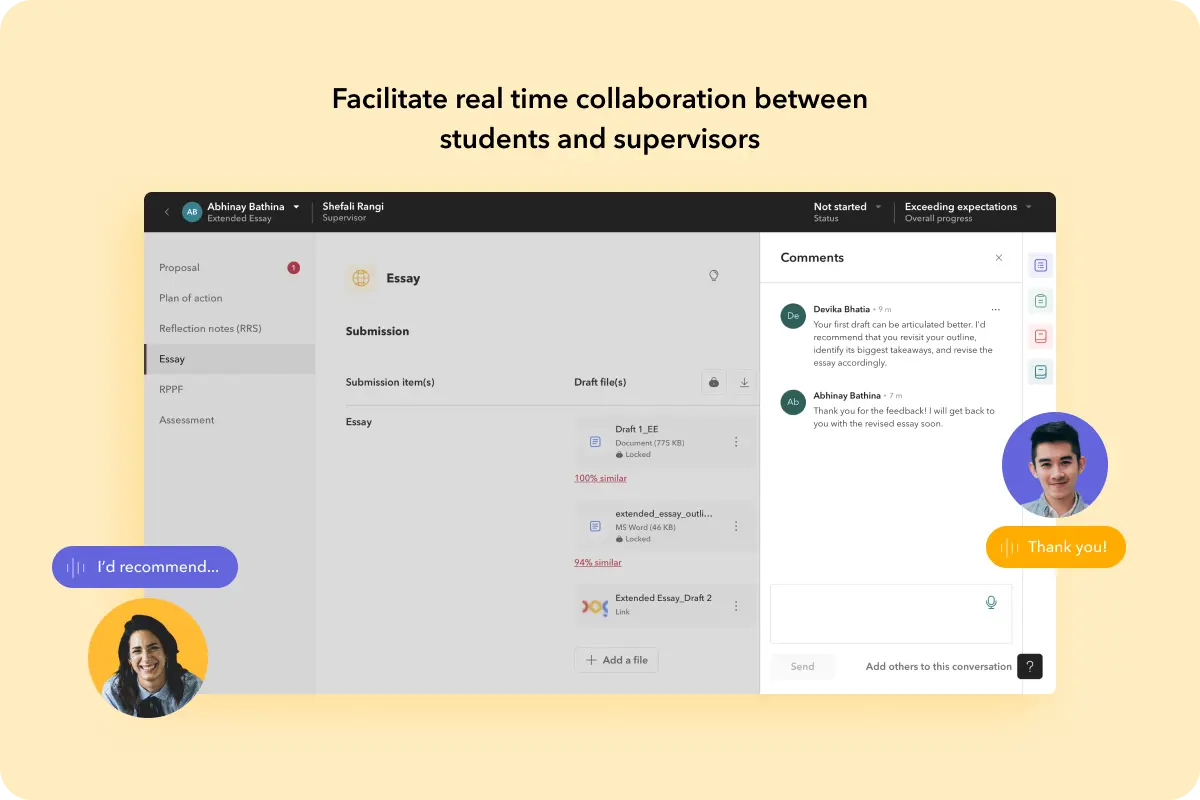Click the download icon above draft files
This screenshot has height=800, width=1200.
744,382
